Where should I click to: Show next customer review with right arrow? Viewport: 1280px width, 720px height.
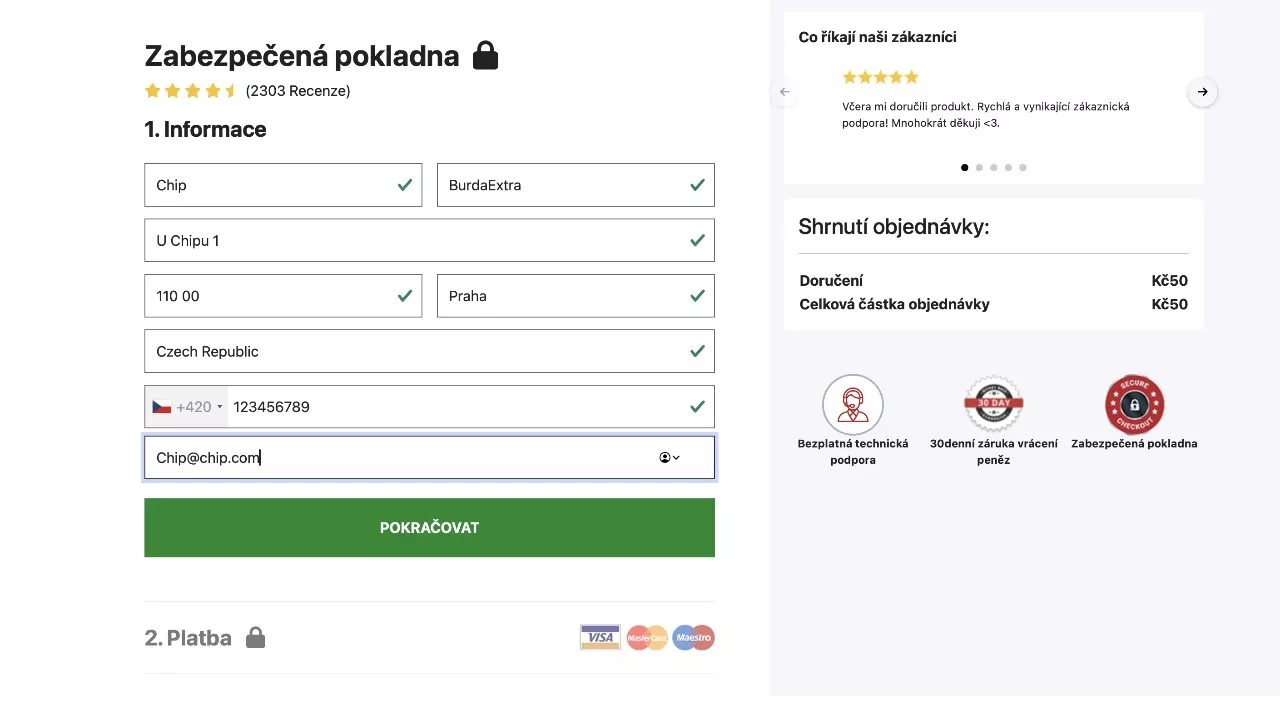tap(1203, 92)
